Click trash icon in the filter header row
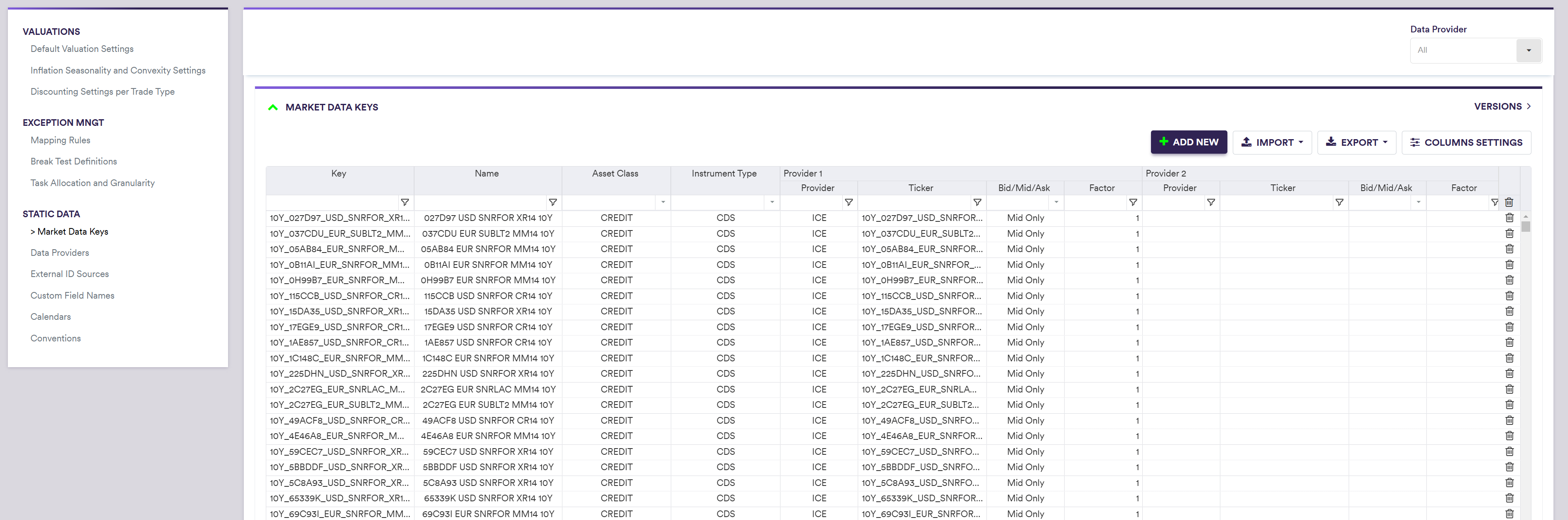The image size is (1568, 520). coord(1509,202)
